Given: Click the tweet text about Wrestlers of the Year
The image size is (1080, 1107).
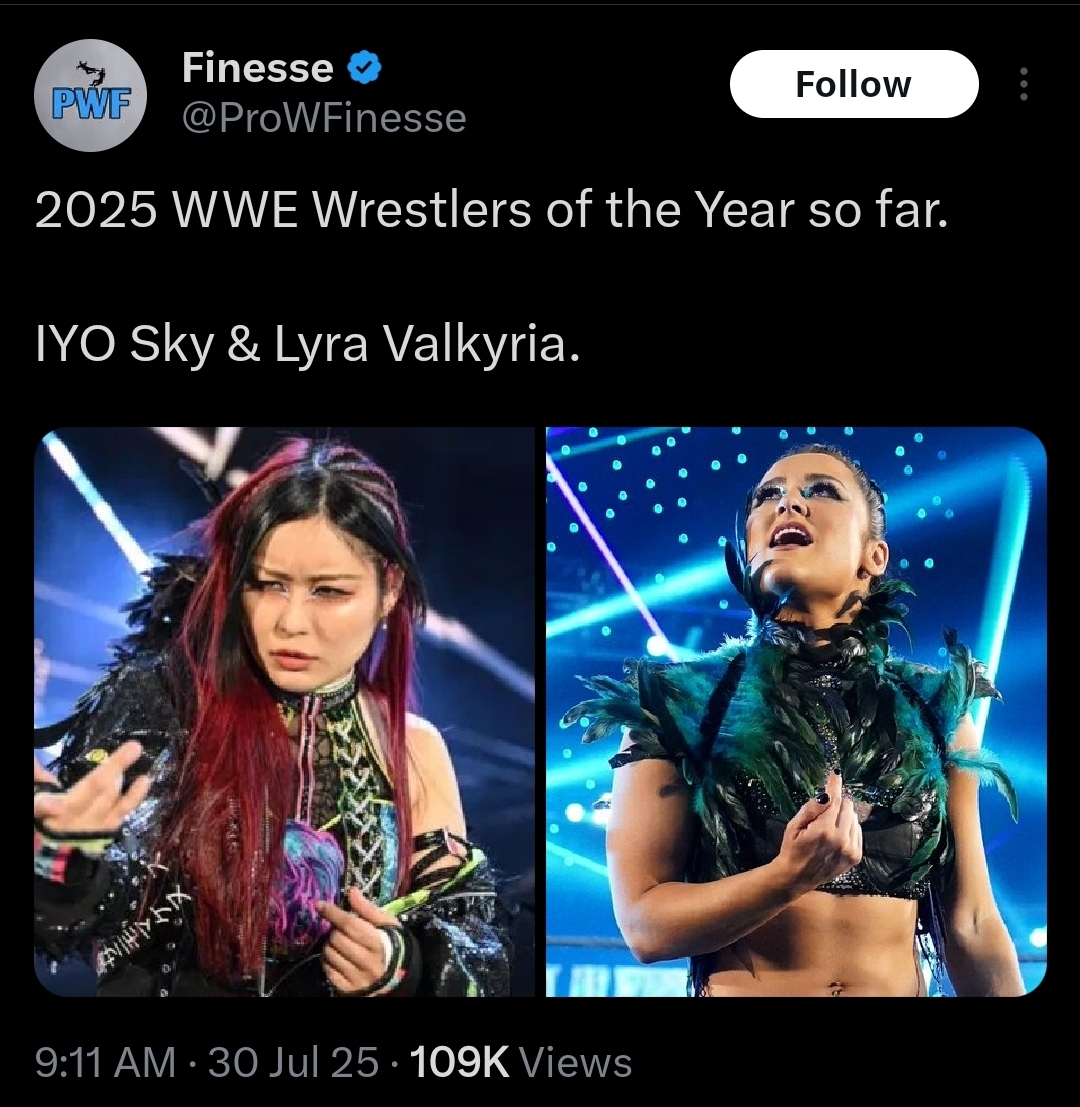Looking at the screenshot, I should pos(491,210).
